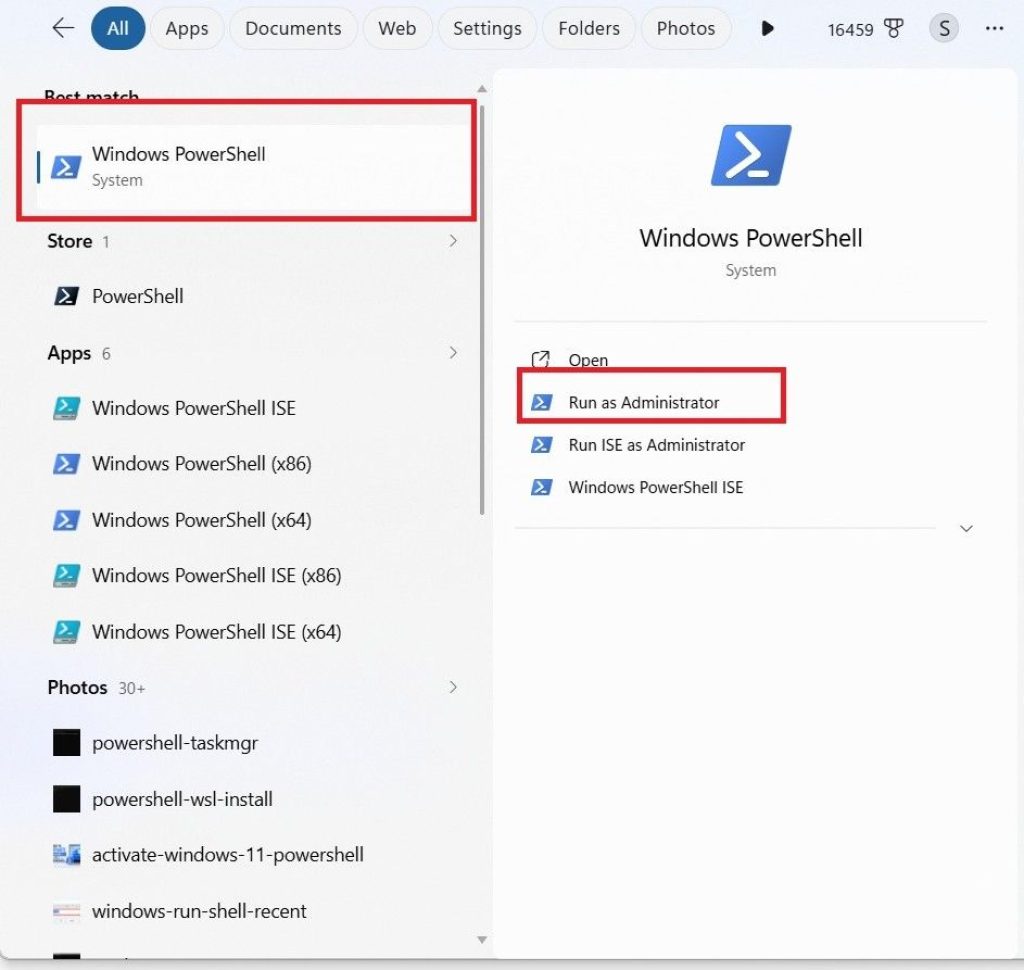This screenshot has height=970, width=1024.
Task: Click the powershell-wsl-install thumbnail
Action: click(x=67, y=799)
